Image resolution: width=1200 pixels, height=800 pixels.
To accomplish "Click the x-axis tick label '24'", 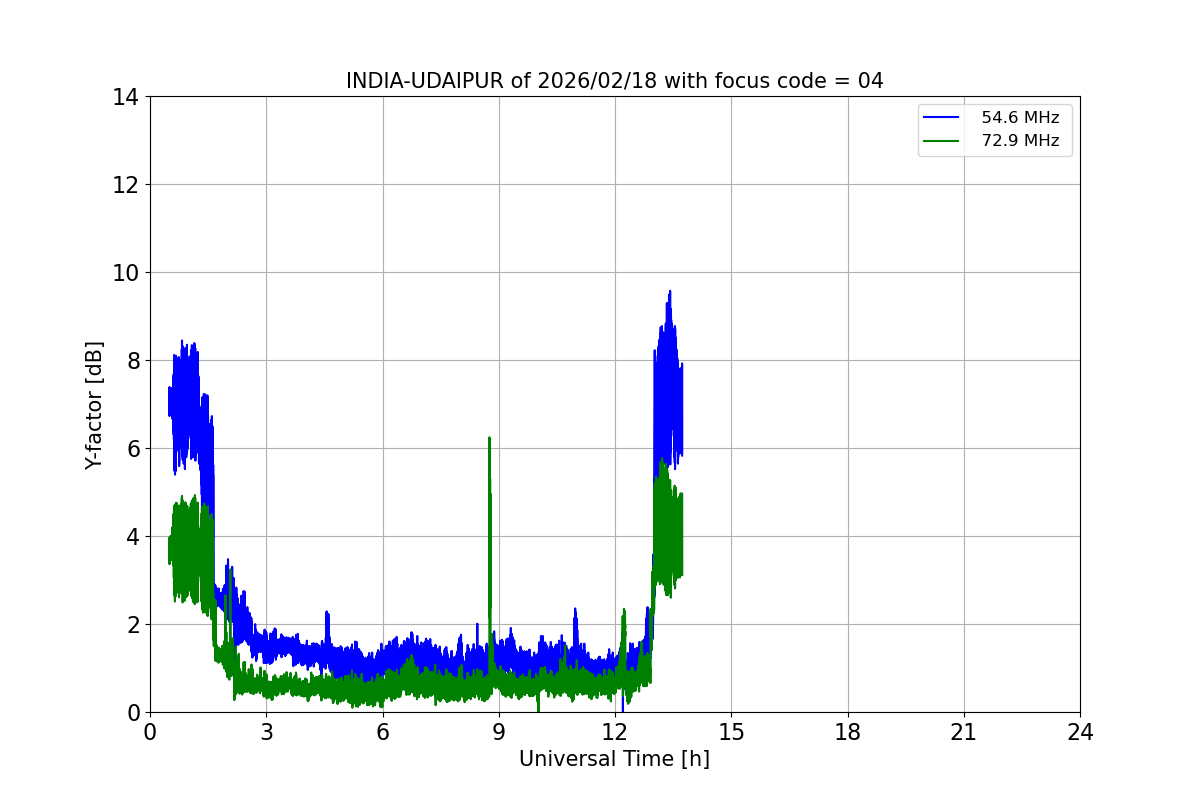I will [x=1080, y=732].
